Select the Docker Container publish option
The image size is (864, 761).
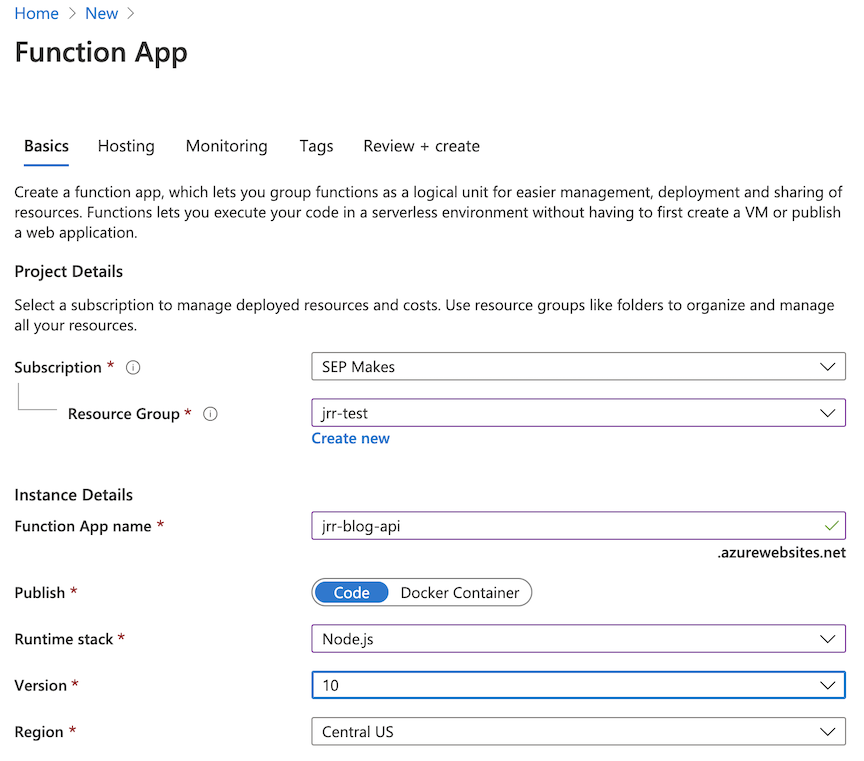pyautogui.click(x=459, y=593)
